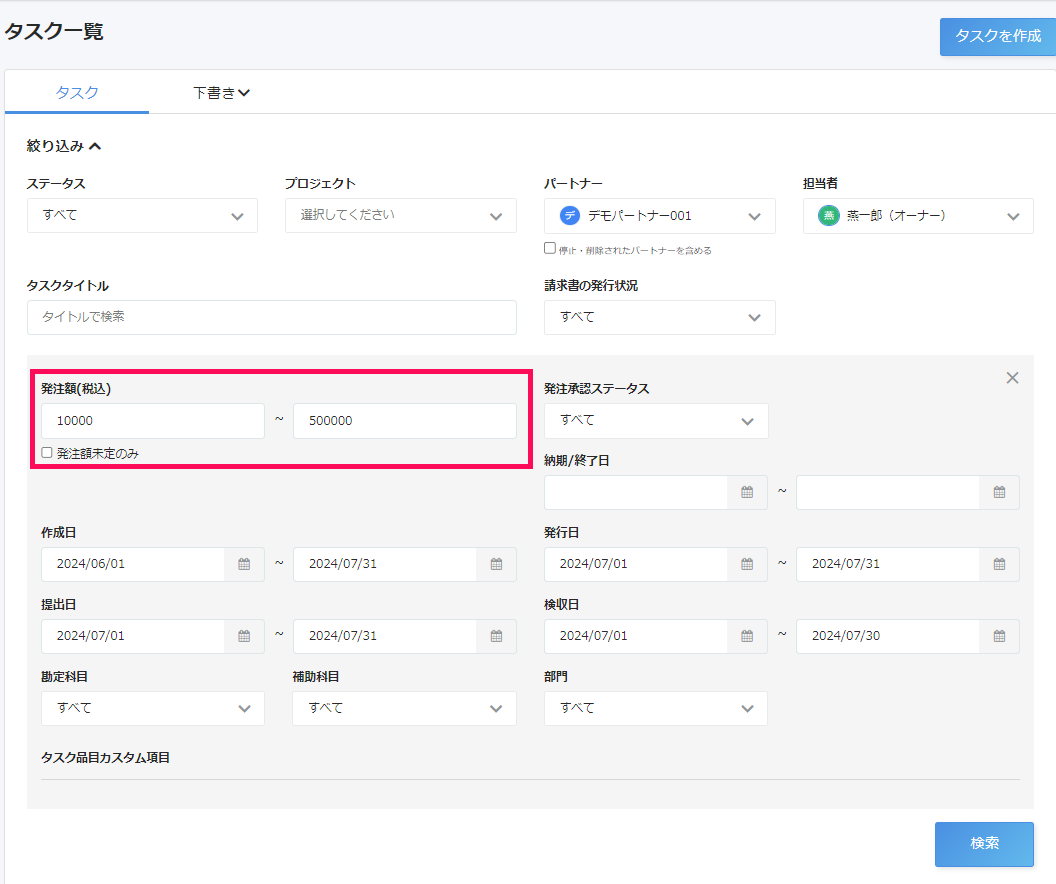Toggle 停止・削除されたパートナーを含める checkbox
The width and height of the screenshot is (1056, 884).
[550, 248]
